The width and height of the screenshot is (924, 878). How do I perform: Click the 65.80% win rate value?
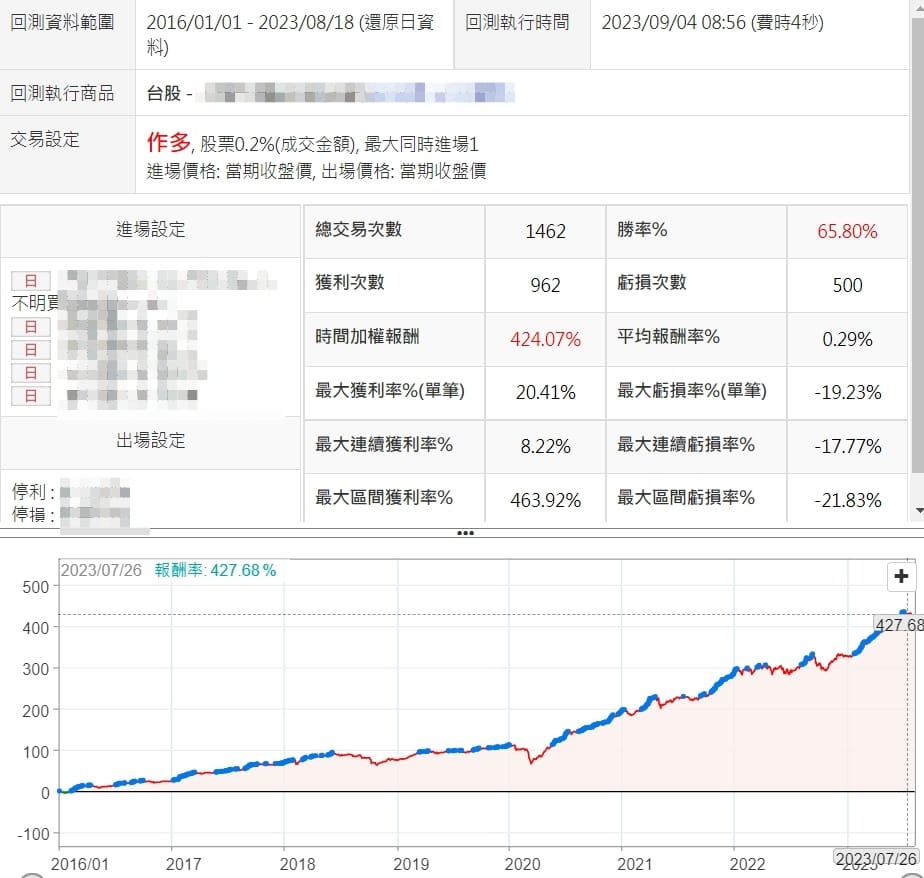point(847,231)
